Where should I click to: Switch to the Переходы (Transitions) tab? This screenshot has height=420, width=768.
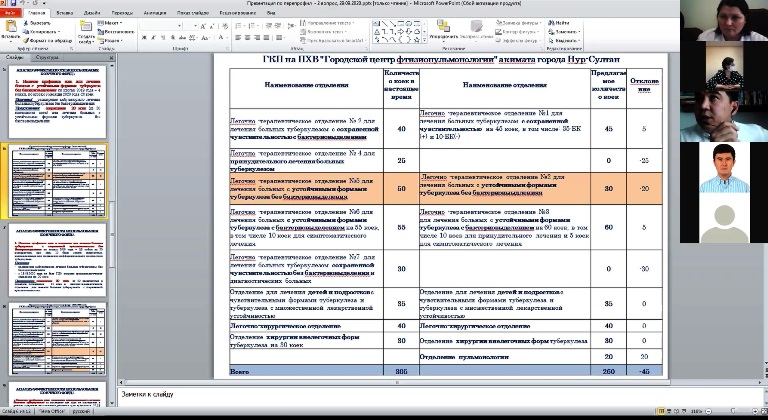[x=122, y=13]
